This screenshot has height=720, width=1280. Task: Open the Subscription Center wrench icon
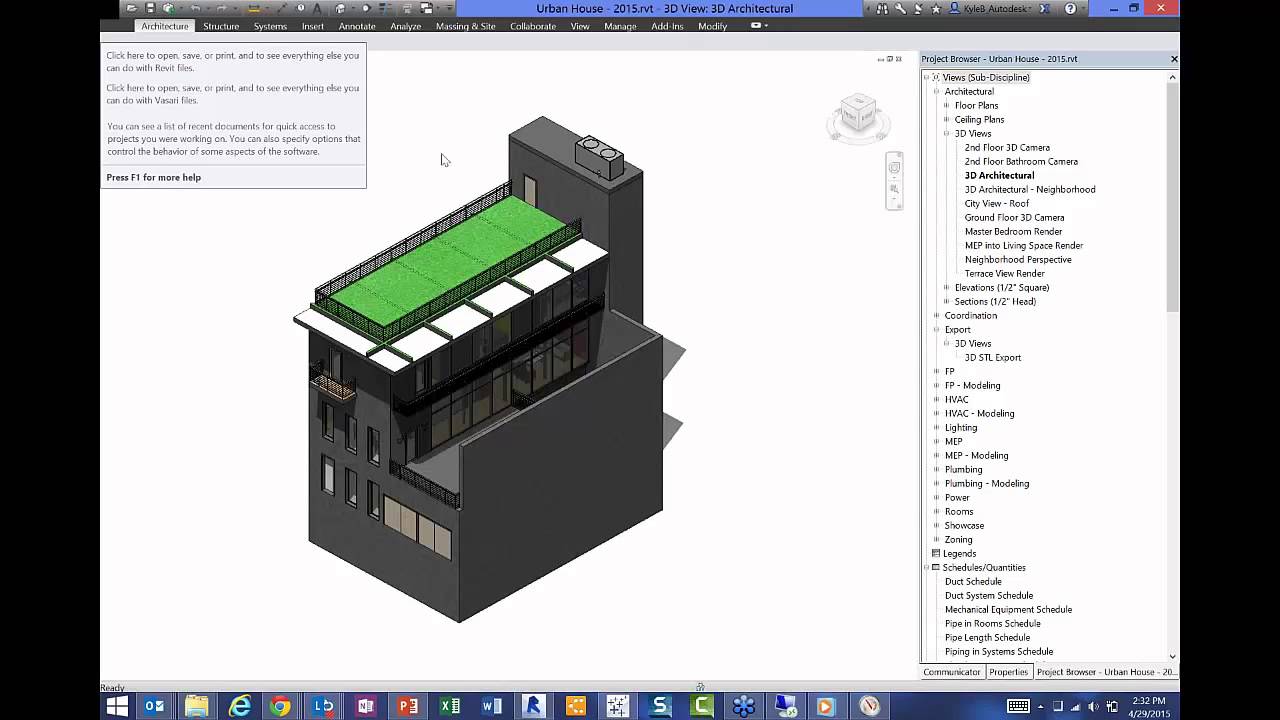pyautogui.click(x=900, y=8)
